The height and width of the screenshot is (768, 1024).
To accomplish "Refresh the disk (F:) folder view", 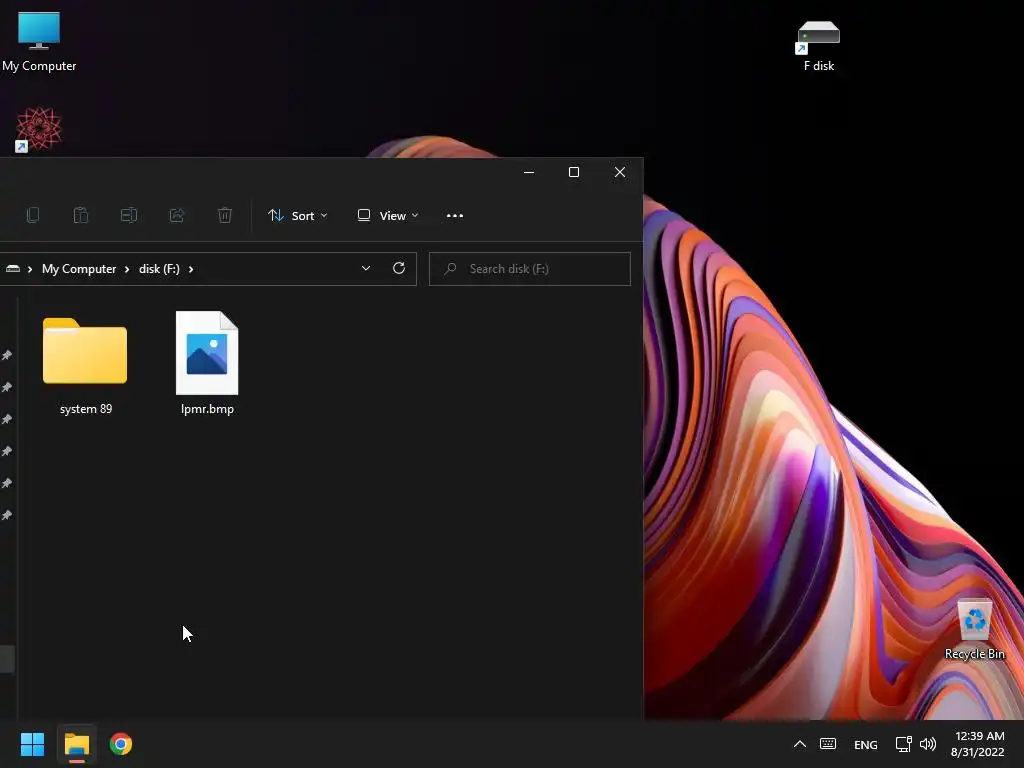I will [x=399, y=268].
